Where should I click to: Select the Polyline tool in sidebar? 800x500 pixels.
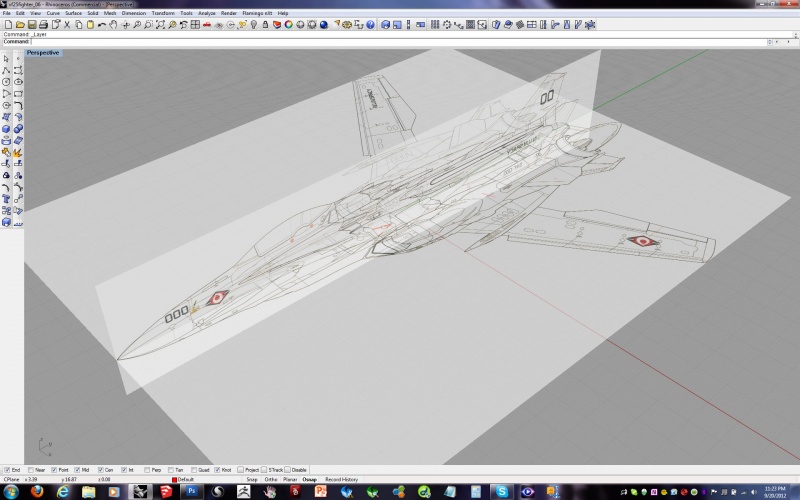point(6,70)
